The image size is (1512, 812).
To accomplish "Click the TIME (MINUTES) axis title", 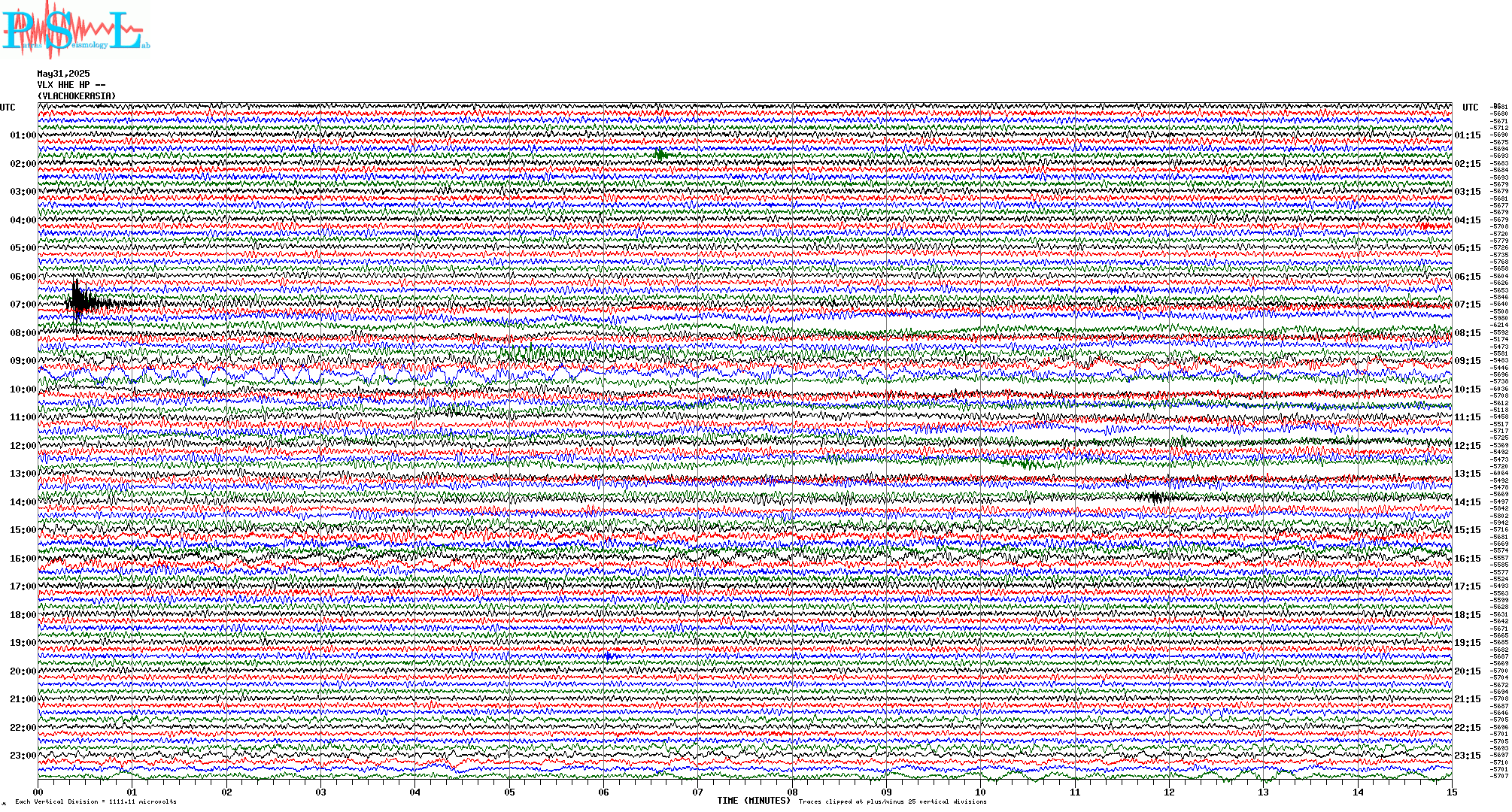I will [754, 801].
